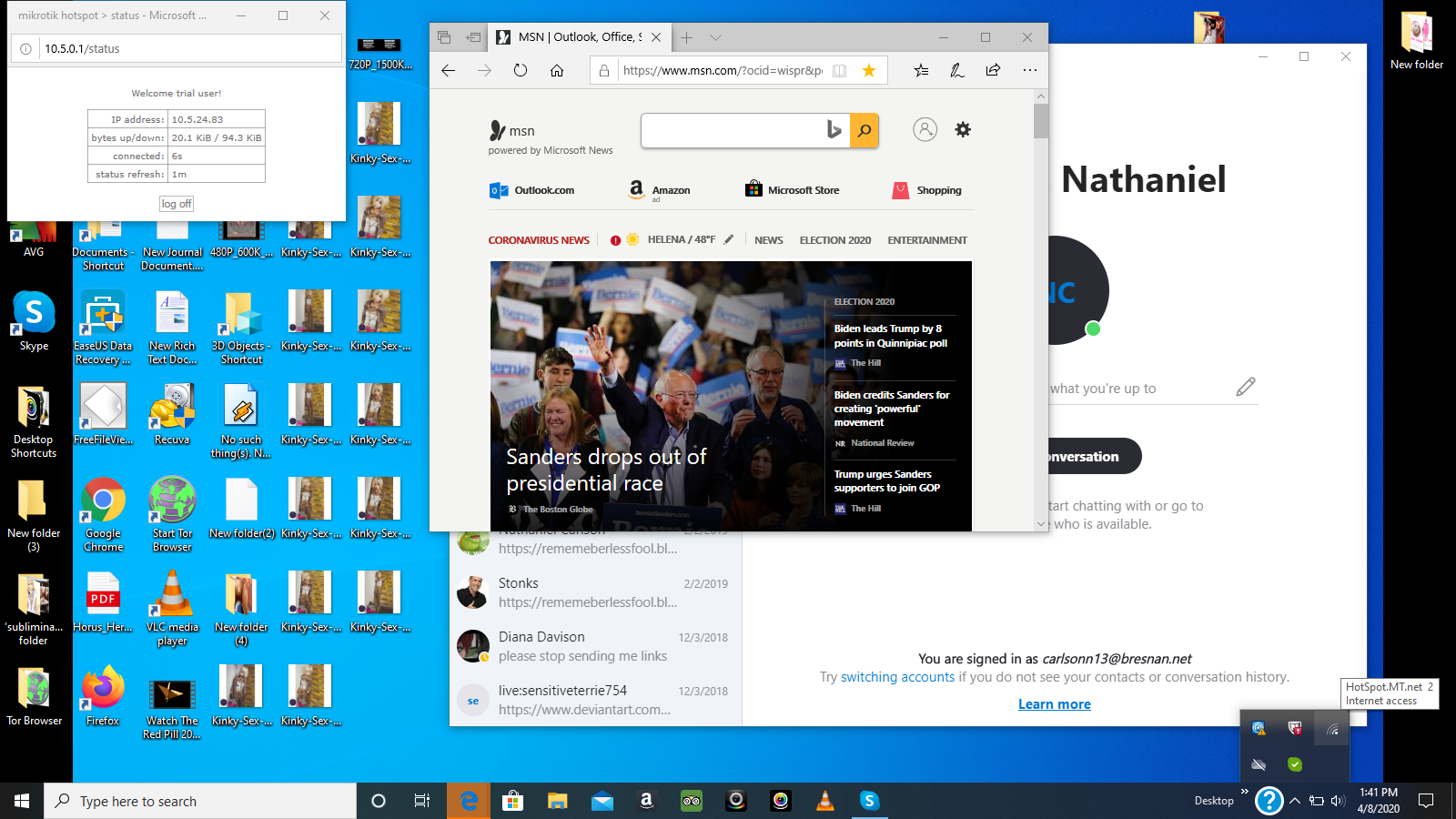Screen dimensions: 1456x819
Task: Open Start Tor Browser desktop icon
Action: (x=172, y=515)
